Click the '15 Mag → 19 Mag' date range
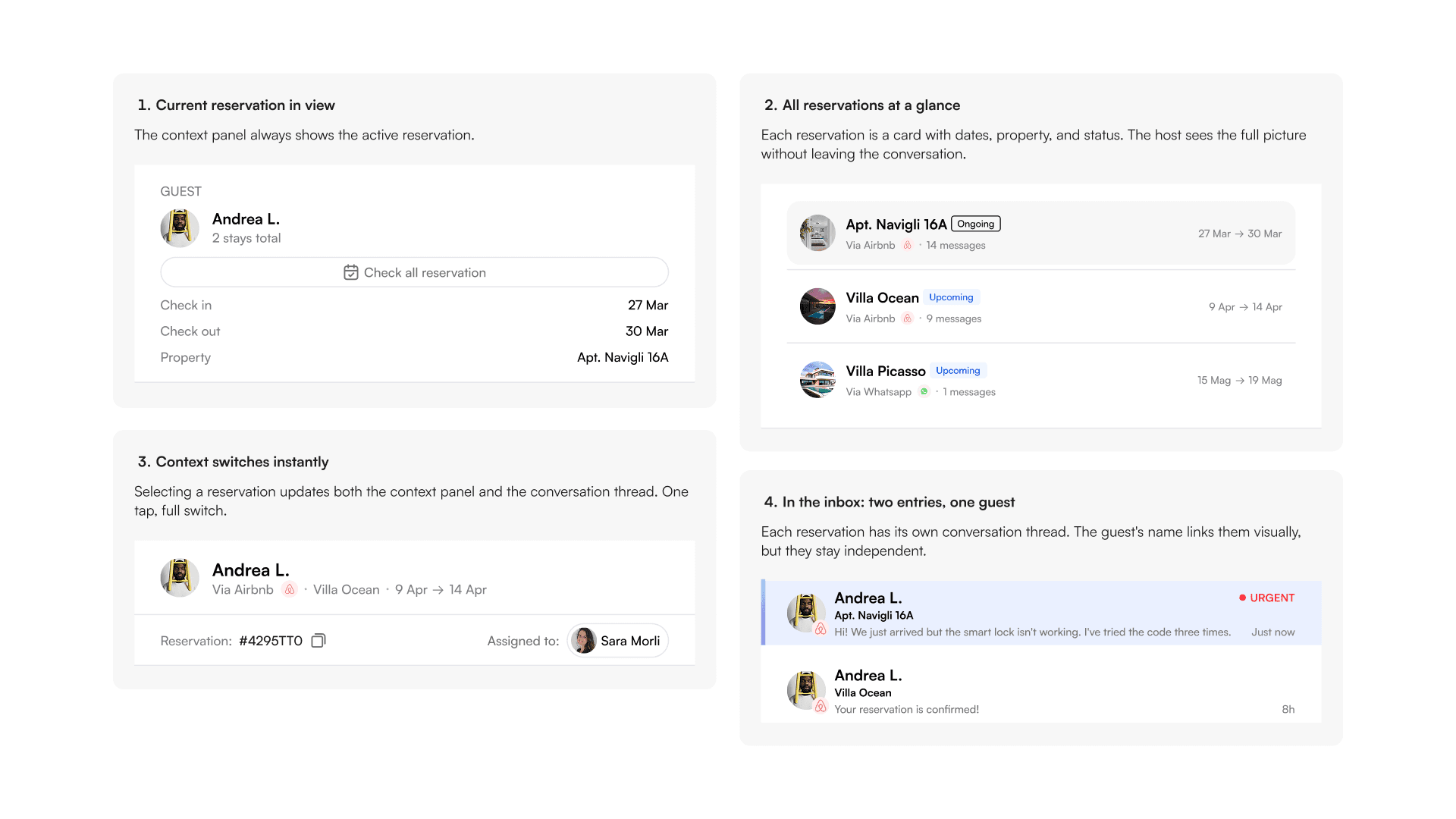The height and width of the screenshot is (819, 1456). (1240, 380)
